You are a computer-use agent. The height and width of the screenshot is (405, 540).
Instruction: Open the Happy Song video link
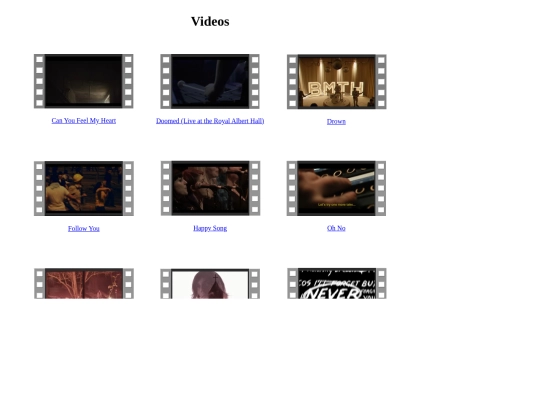[x=210, y=228]
